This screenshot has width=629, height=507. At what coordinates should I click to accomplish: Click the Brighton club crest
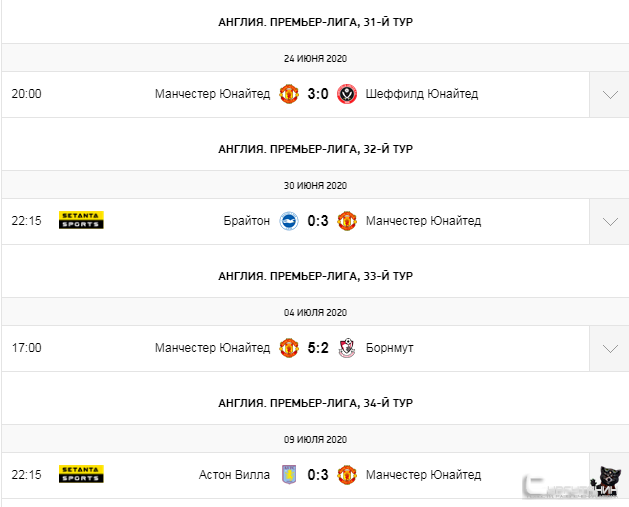point(289,221)
